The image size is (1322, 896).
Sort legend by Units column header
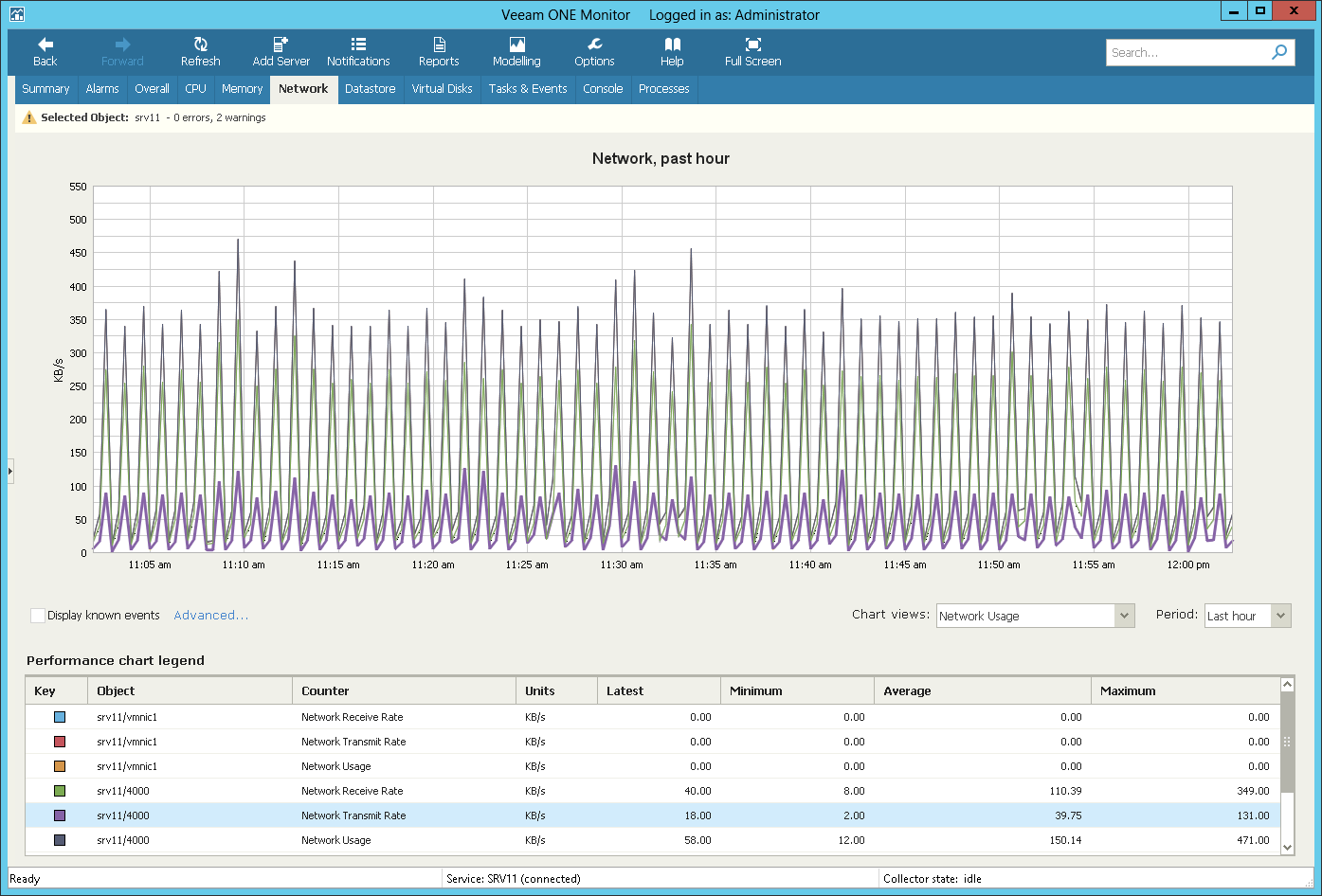[556, 691]
